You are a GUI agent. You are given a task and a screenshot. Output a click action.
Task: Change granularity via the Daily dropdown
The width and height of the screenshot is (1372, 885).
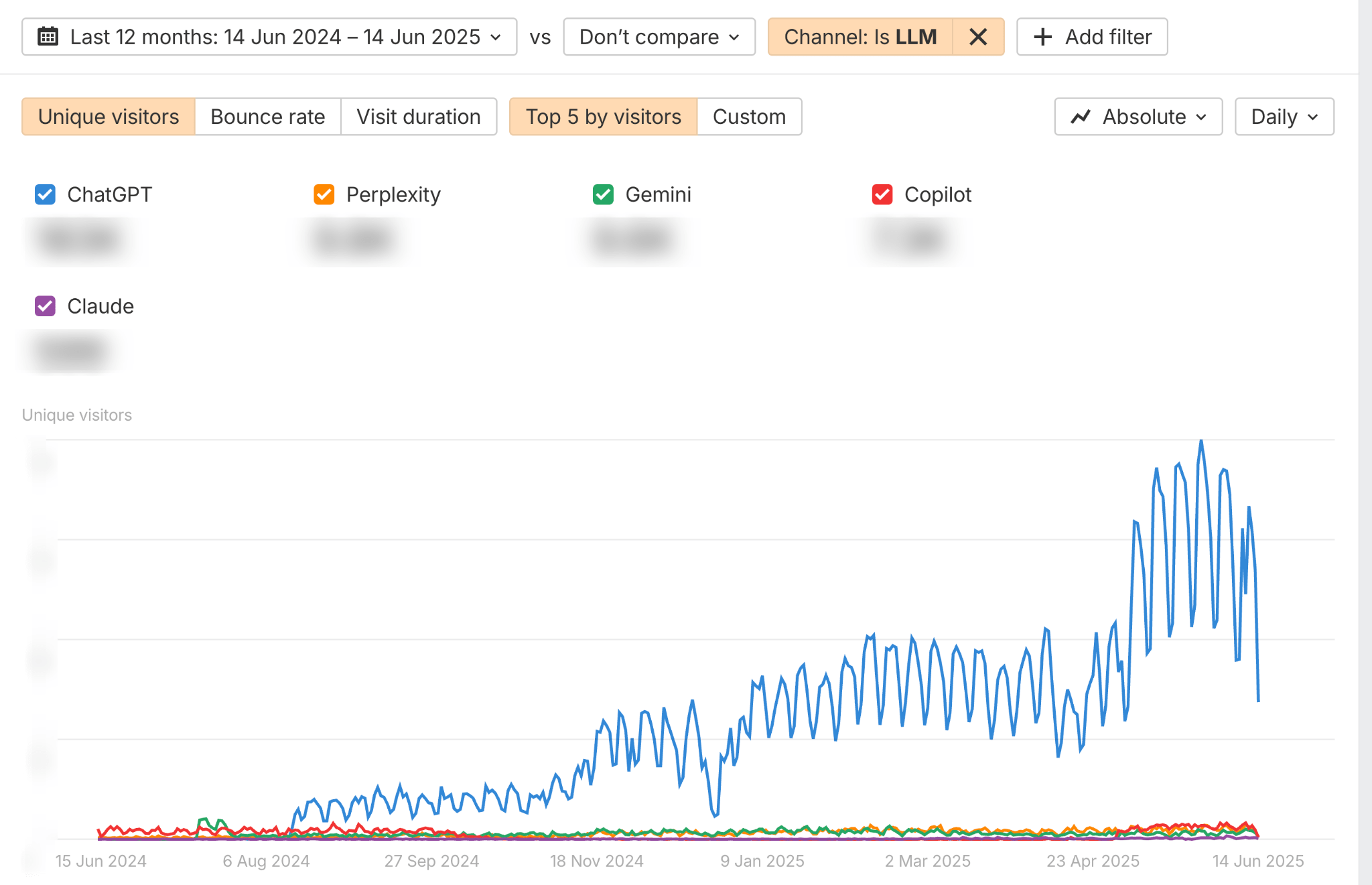click(1284, 117)
